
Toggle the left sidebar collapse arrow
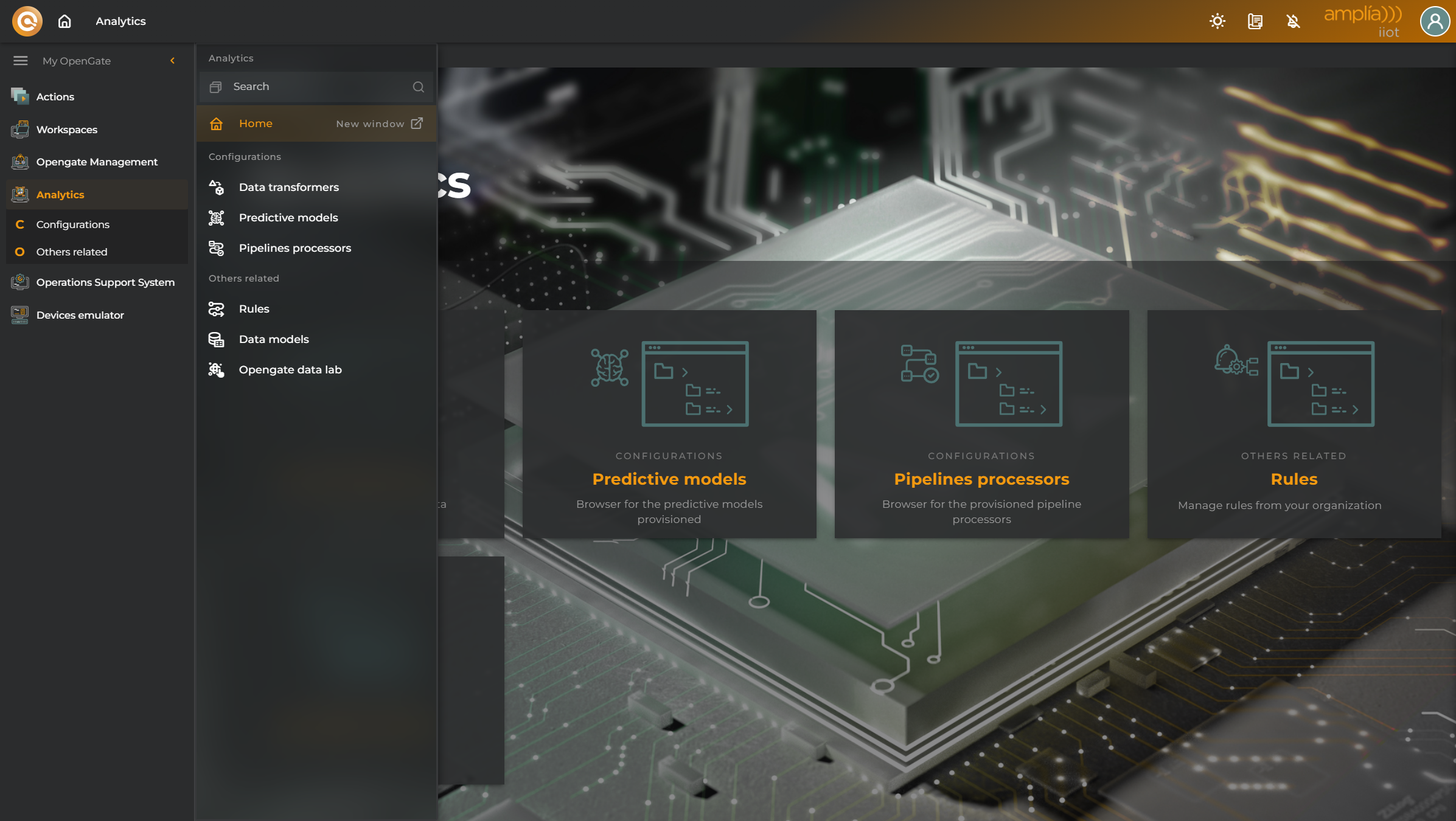point(172,61)
